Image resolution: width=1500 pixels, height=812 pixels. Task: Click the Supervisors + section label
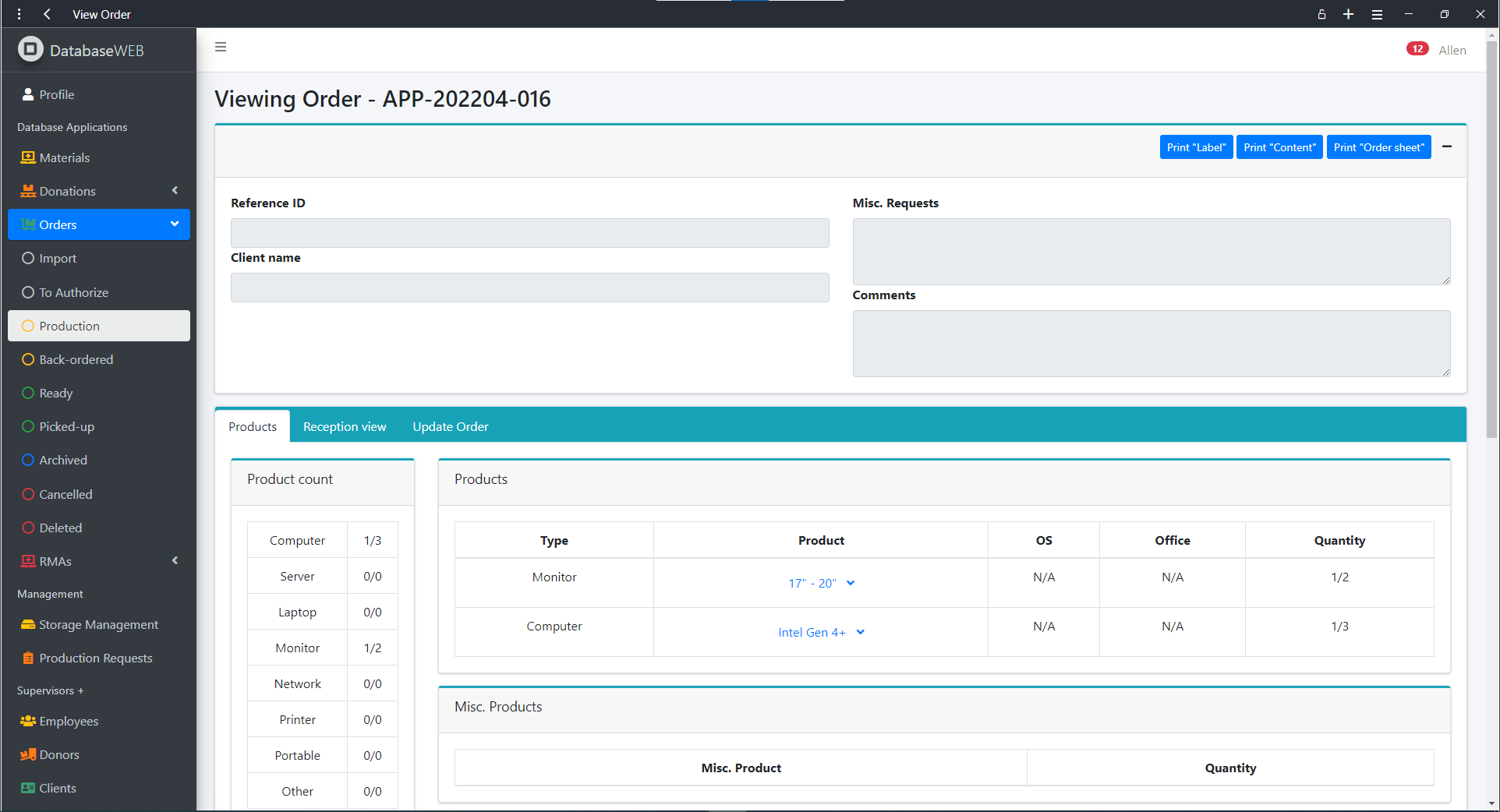tap(50, 690)
